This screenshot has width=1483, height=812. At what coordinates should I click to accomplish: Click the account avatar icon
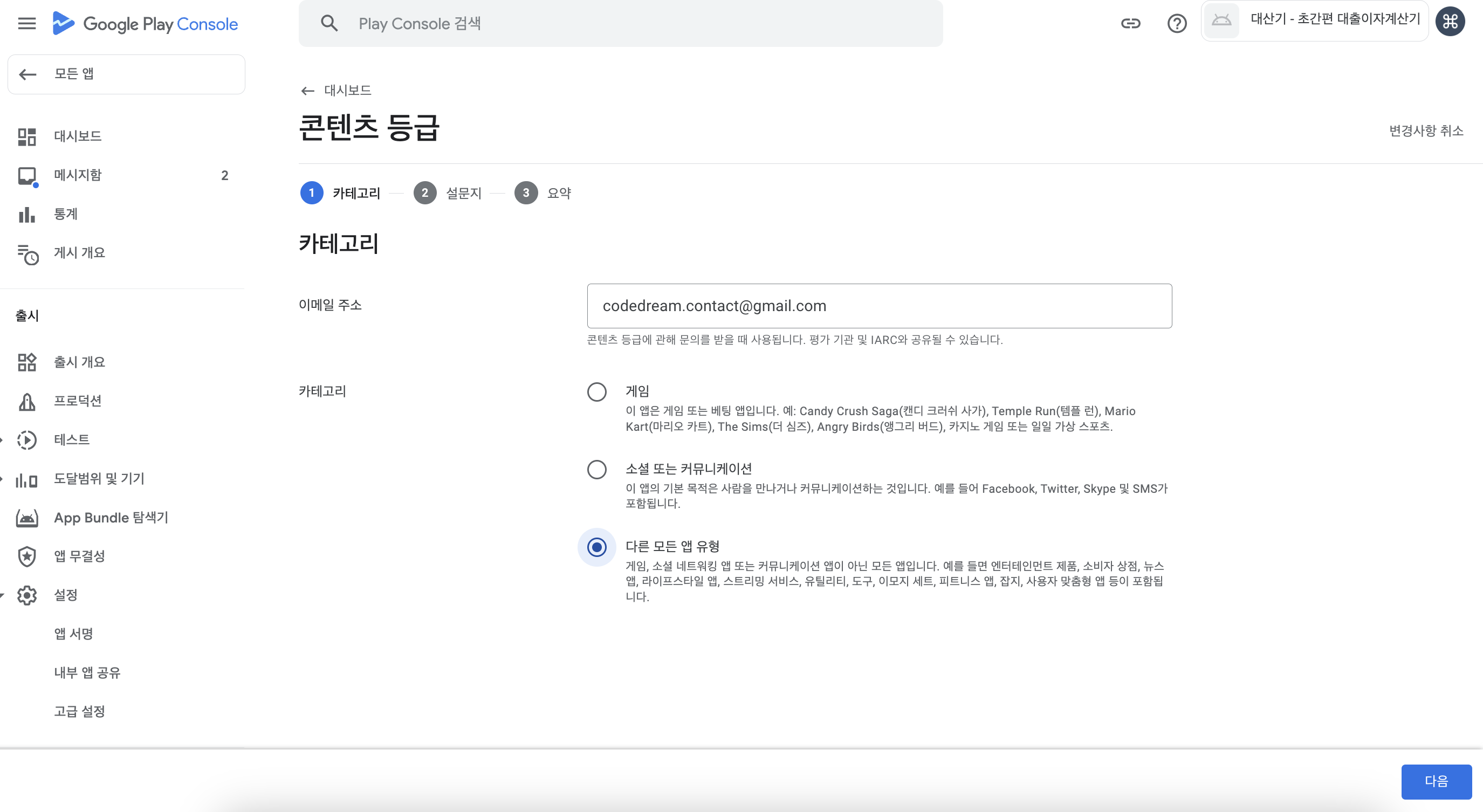pos(1450,22)
